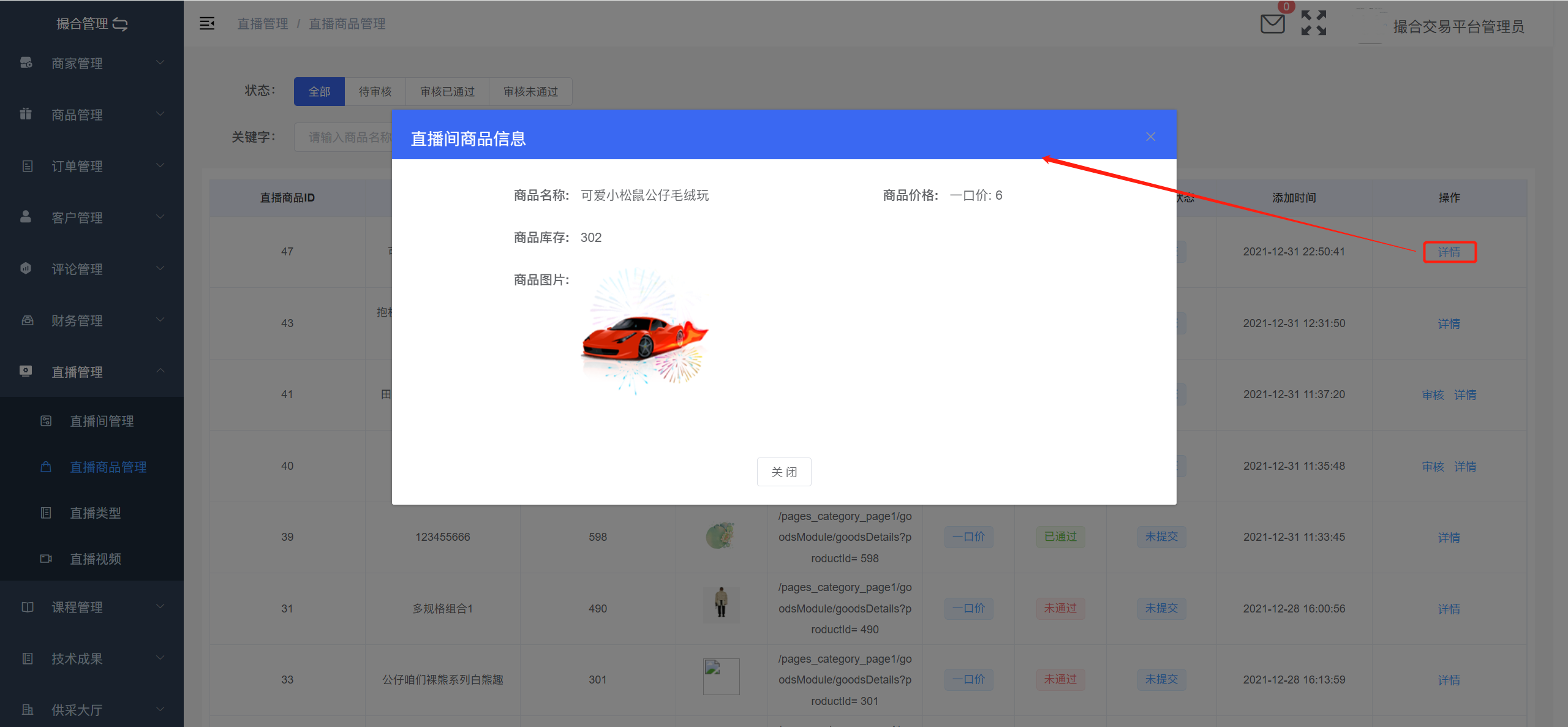Click the 直播类型 list icon

[46, 513]
